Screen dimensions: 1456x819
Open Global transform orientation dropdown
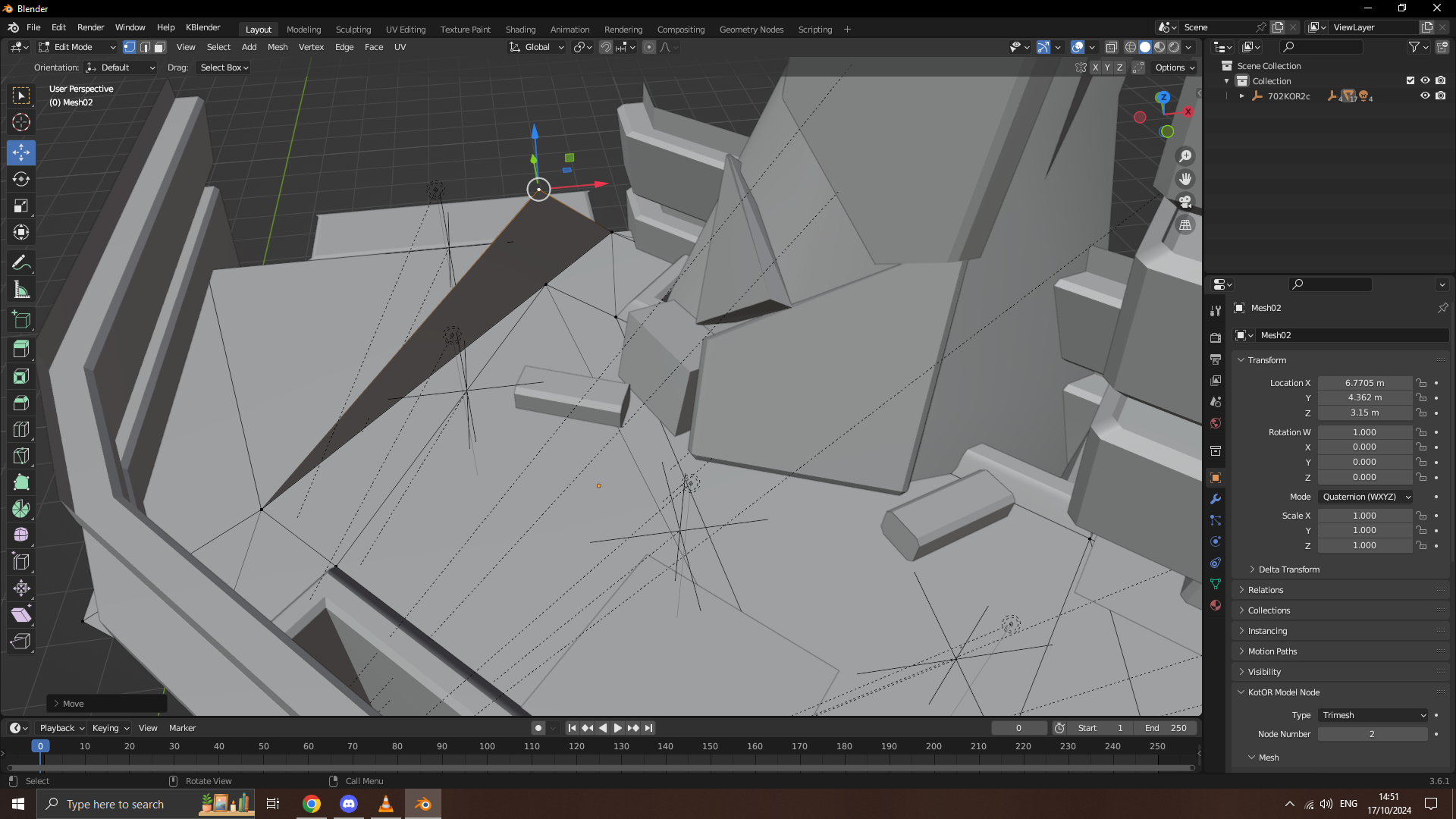click(x=537, y=47)
